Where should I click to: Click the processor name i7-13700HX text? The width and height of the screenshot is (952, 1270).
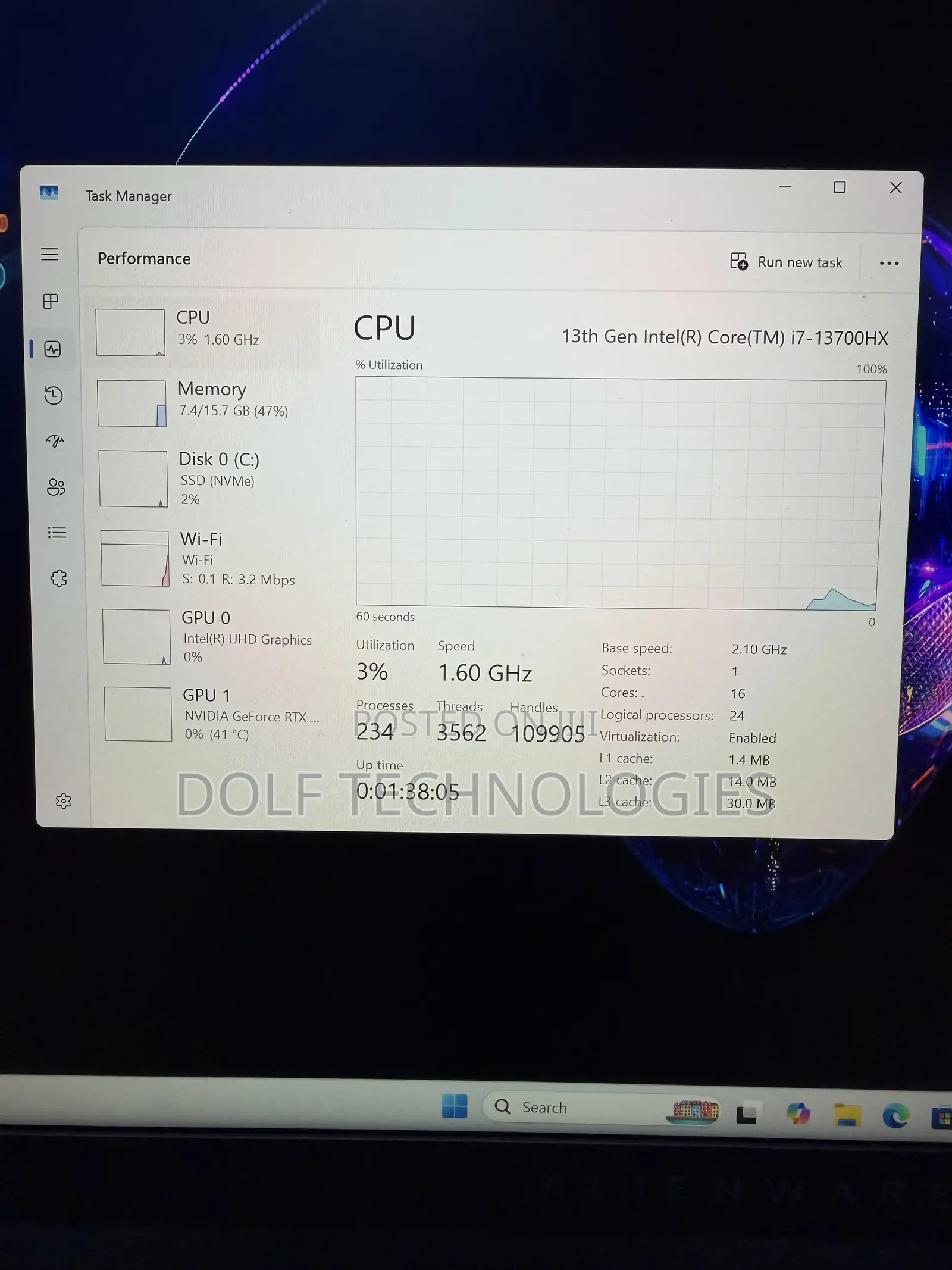tap(725, 337)
